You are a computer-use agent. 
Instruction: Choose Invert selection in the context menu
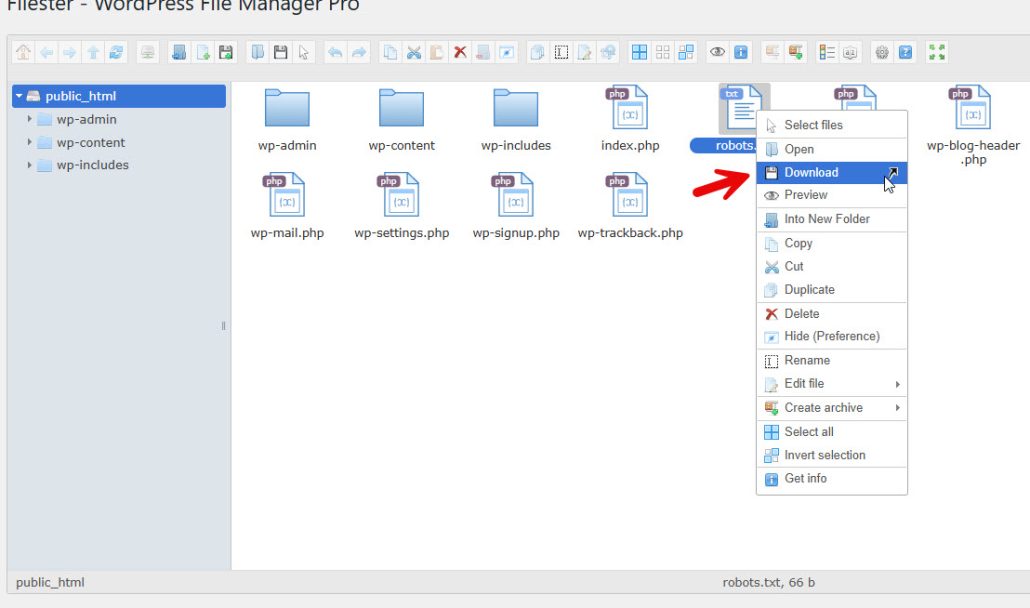[832, 455]
